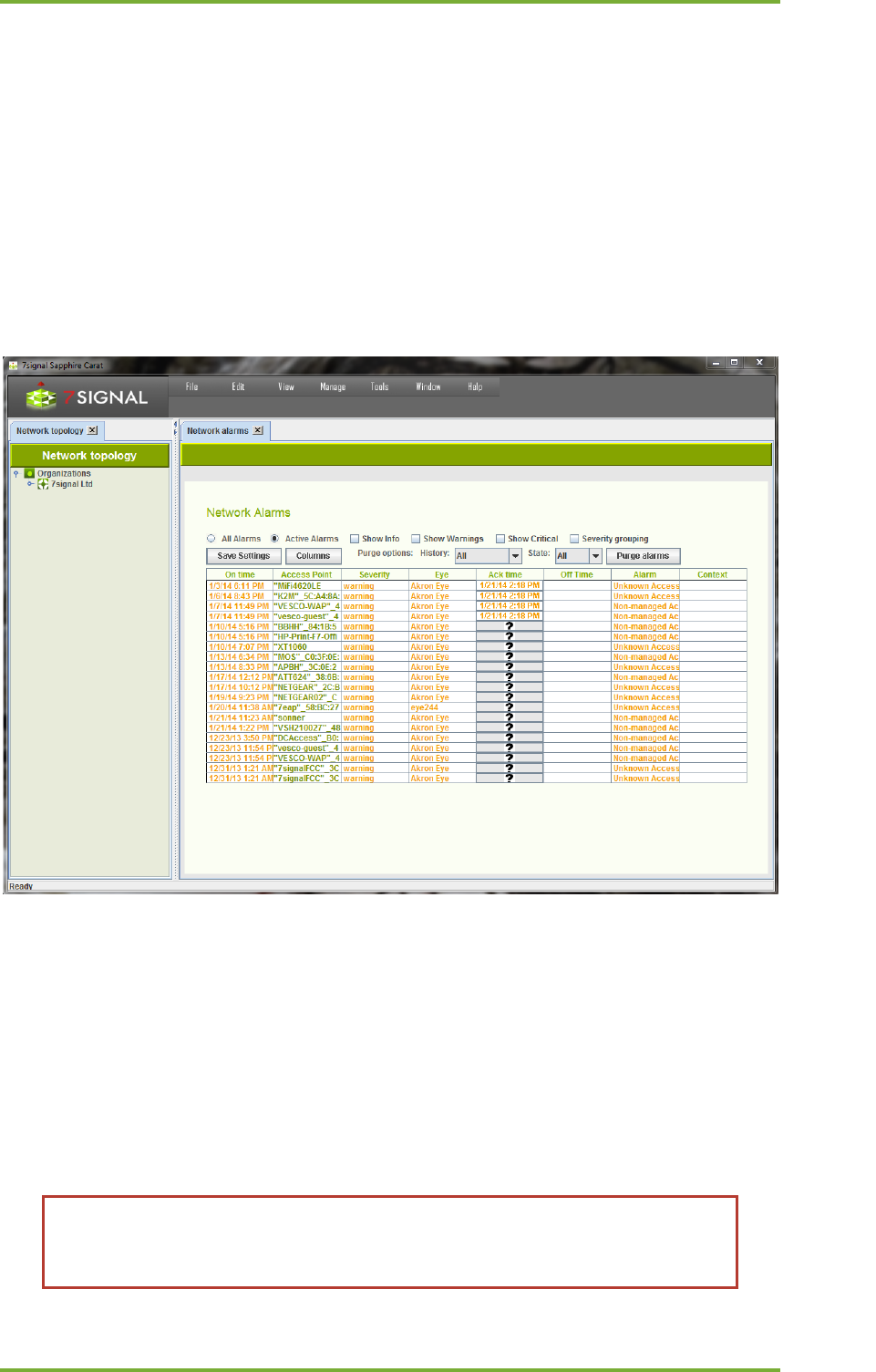Acknowledge the NETGEAR02 alarm question mark
Screen dimensions: 876x1372
coord(510,697)
